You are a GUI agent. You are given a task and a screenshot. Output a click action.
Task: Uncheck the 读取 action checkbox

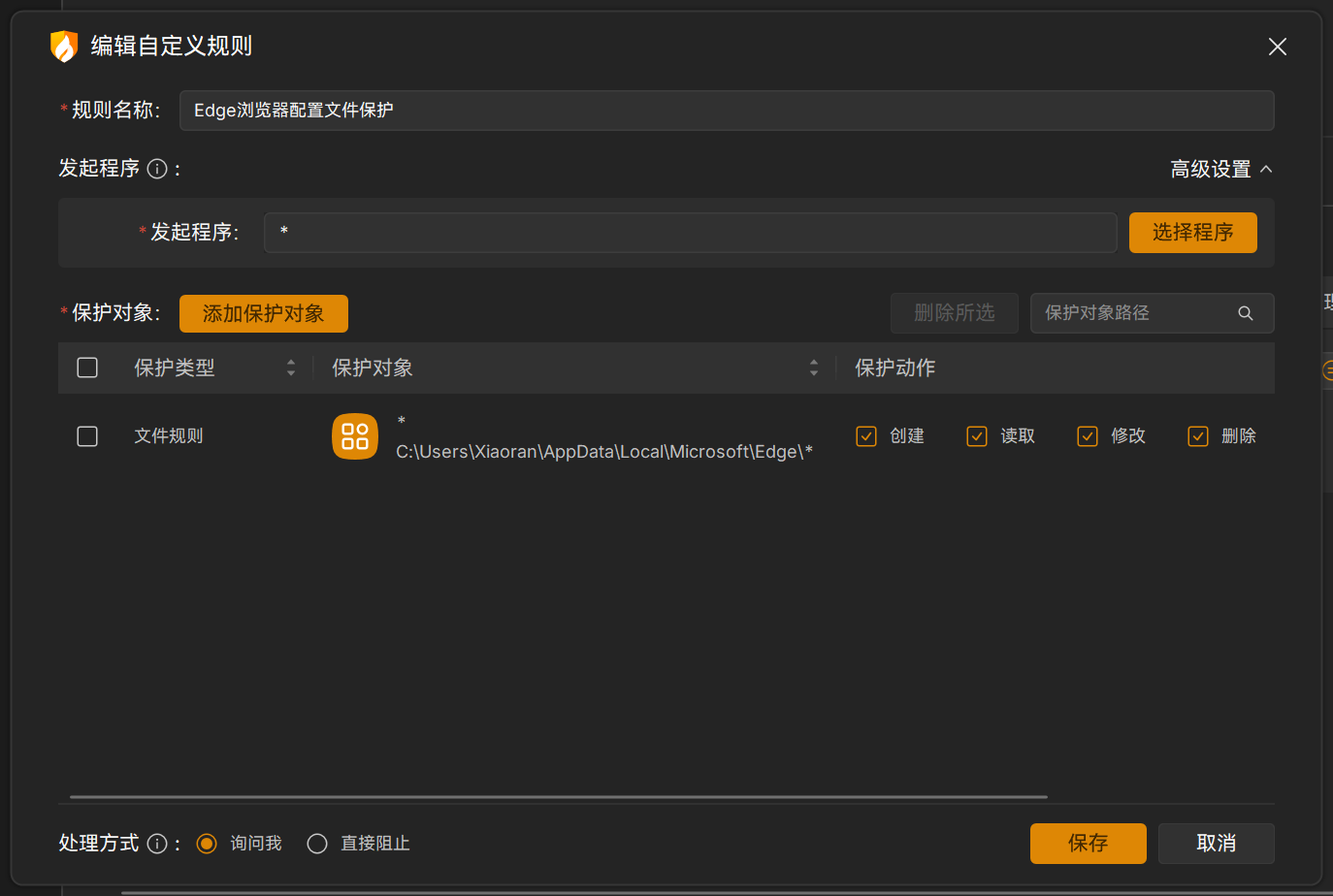977,436
